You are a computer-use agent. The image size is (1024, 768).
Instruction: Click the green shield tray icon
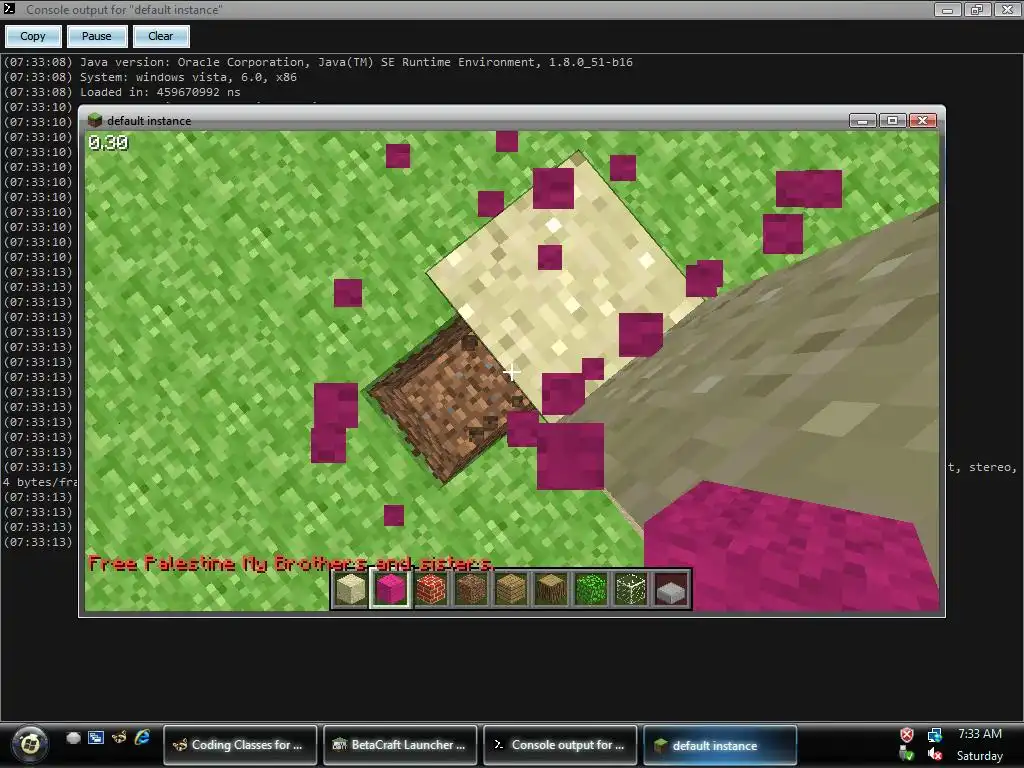click(907, 754)
